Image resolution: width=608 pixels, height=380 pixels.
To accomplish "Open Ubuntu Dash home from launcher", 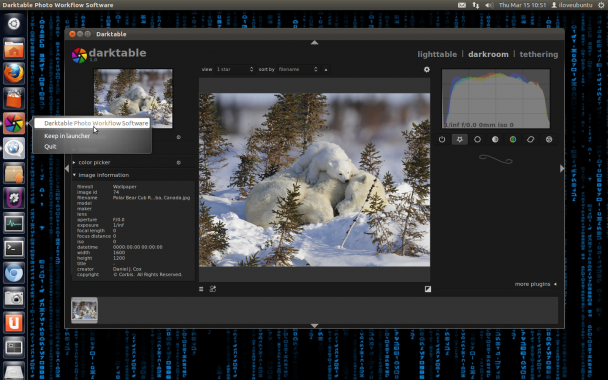I will [x=14, y=24].
